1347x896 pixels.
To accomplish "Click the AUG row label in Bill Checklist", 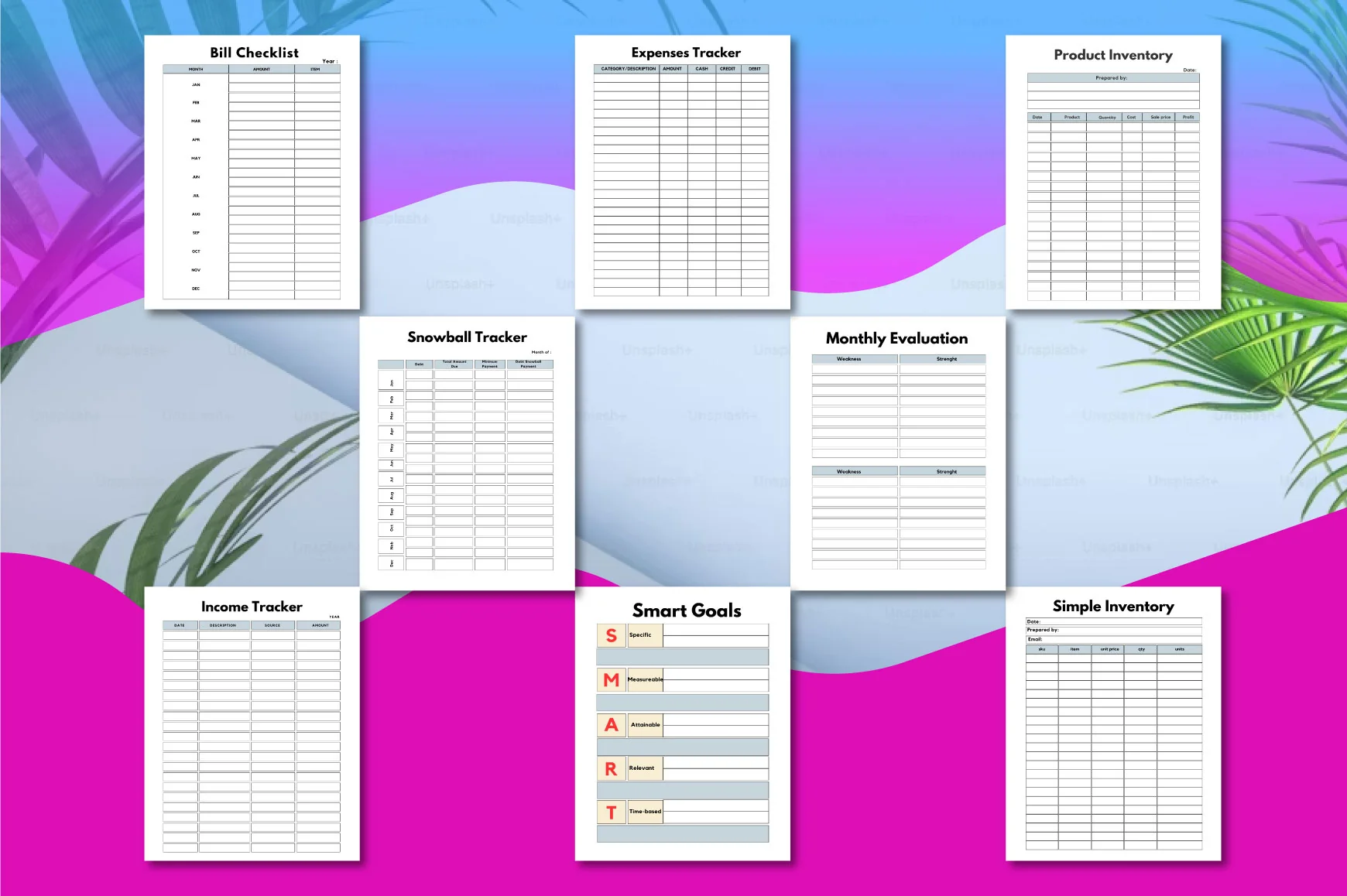I will [196, 214].
